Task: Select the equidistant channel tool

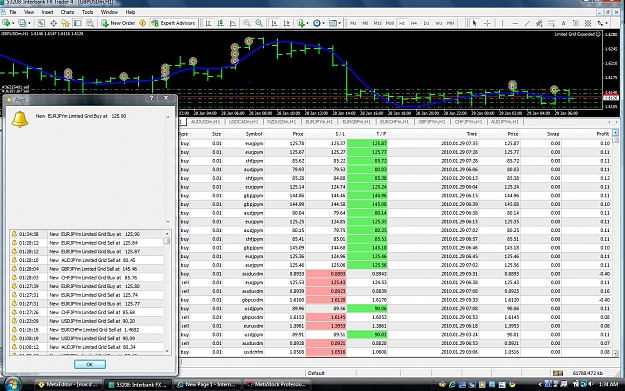Action: point(539,23)
